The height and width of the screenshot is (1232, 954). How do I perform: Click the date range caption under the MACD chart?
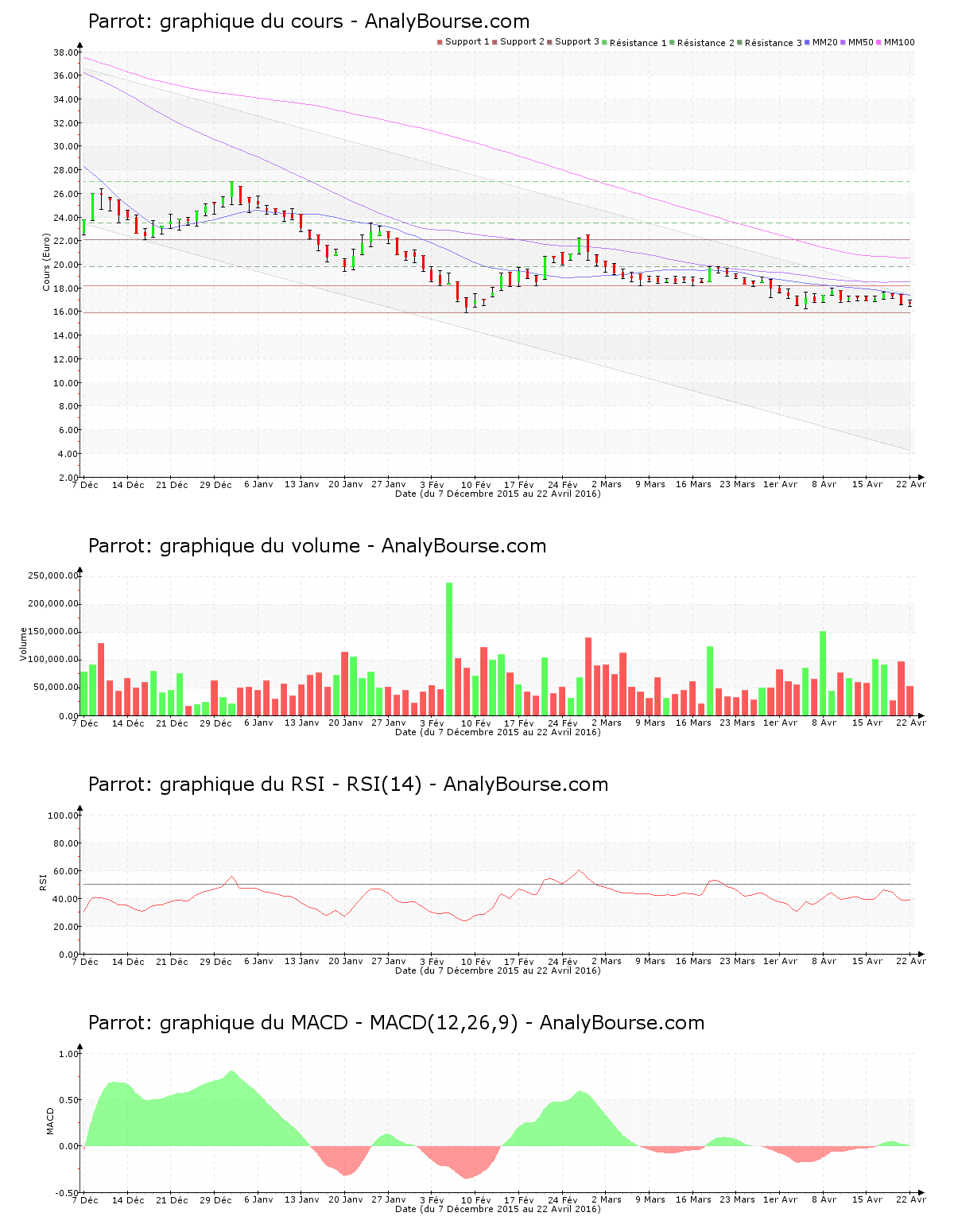click(498, 1209)
